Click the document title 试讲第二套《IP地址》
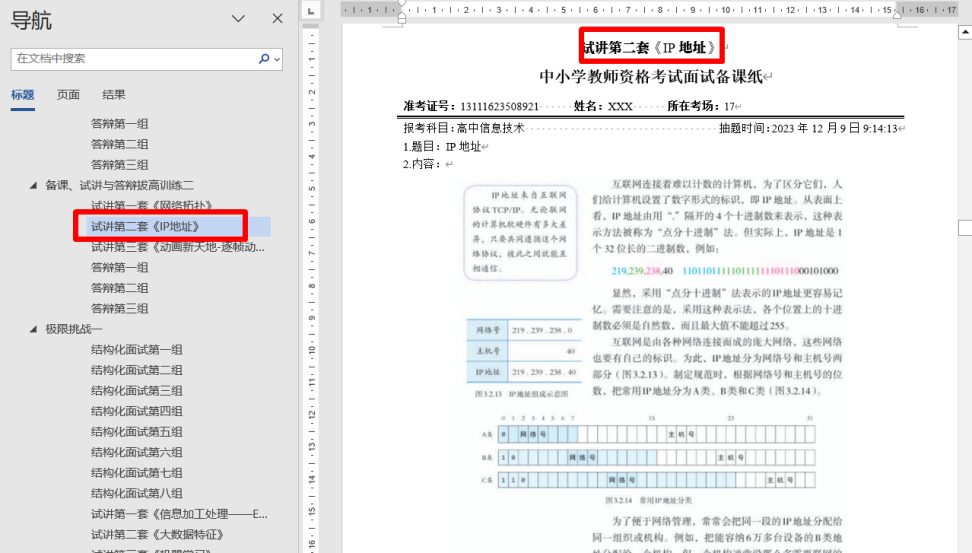 click(x=650, y=48)
